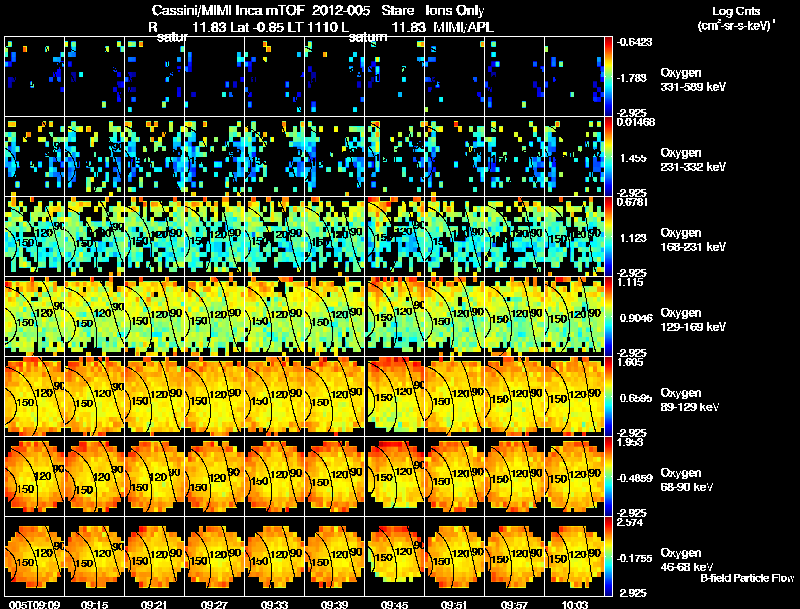Click the '(cm²-sr-s-keV)' units label
Screen dimensions: 800x609
(736, 26)
